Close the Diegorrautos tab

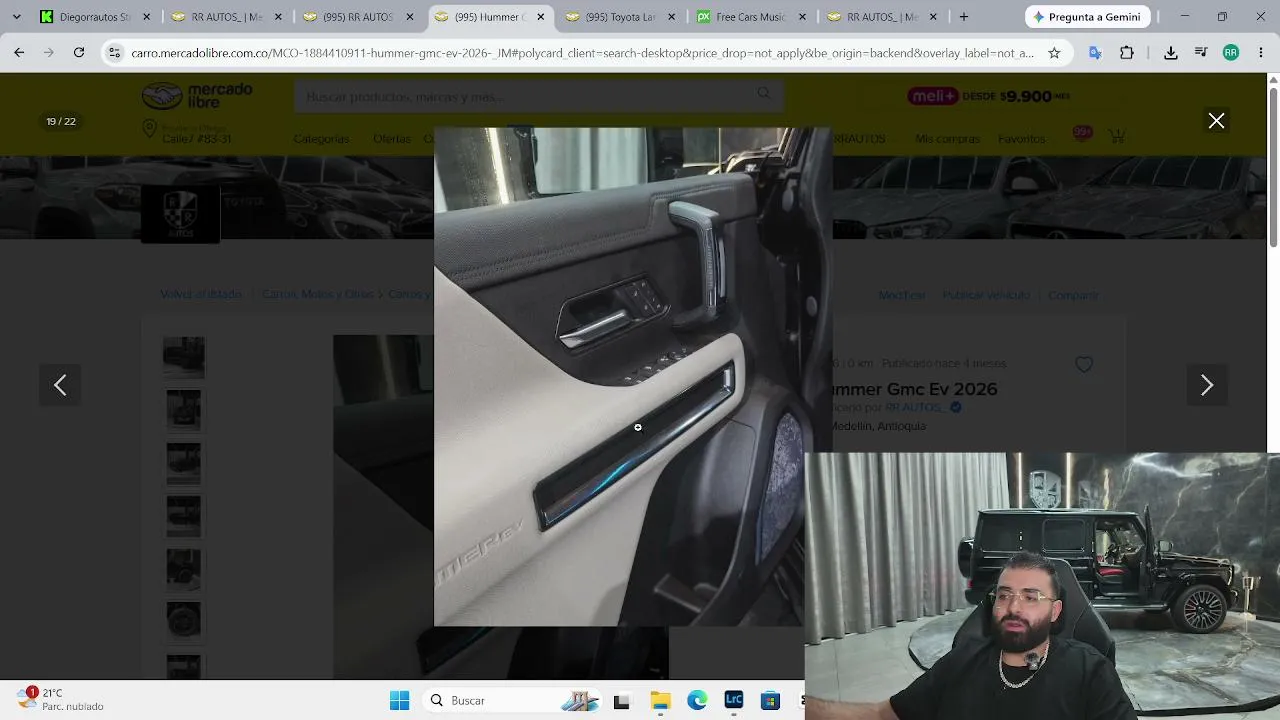(x=147, y=17)
